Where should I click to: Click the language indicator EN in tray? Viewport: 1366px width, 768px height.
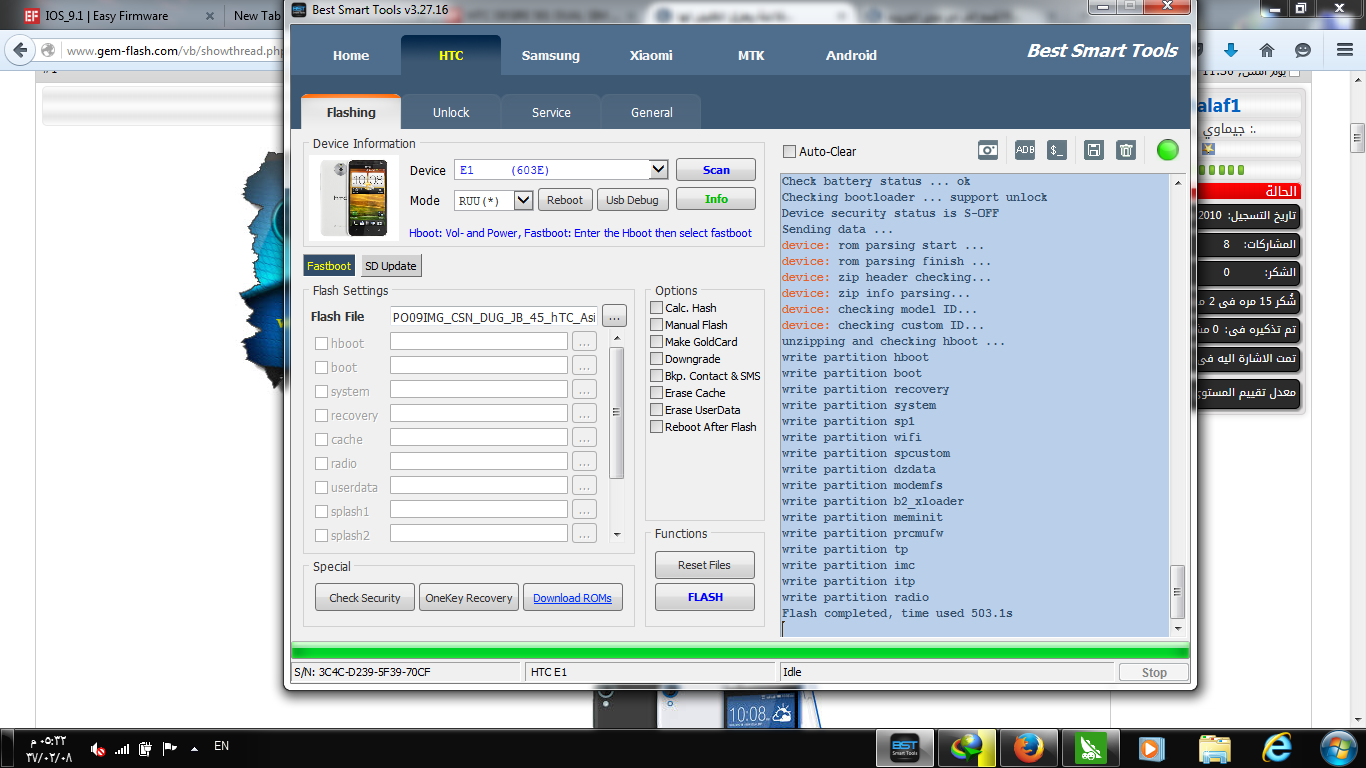(x=222, y=746)
